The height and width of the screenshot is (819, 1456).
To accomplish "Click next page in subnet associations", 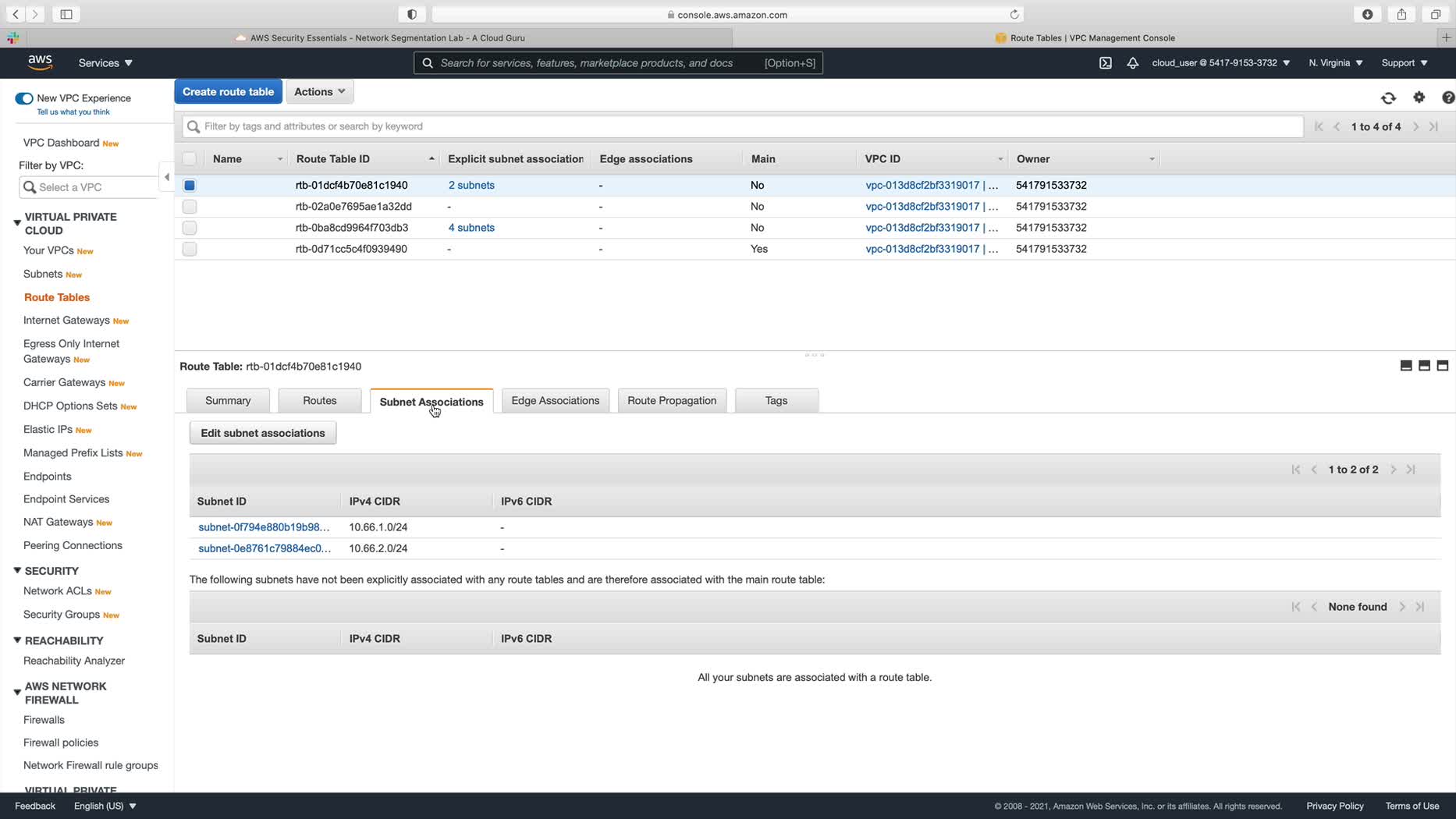I will 1394,470.
